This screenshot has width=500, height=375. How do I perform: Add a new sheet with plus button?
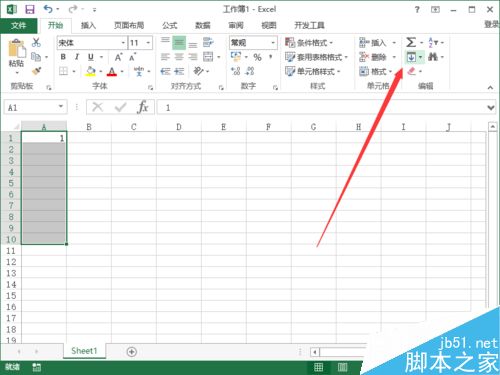pyautogui.click(x=132, y=351)
